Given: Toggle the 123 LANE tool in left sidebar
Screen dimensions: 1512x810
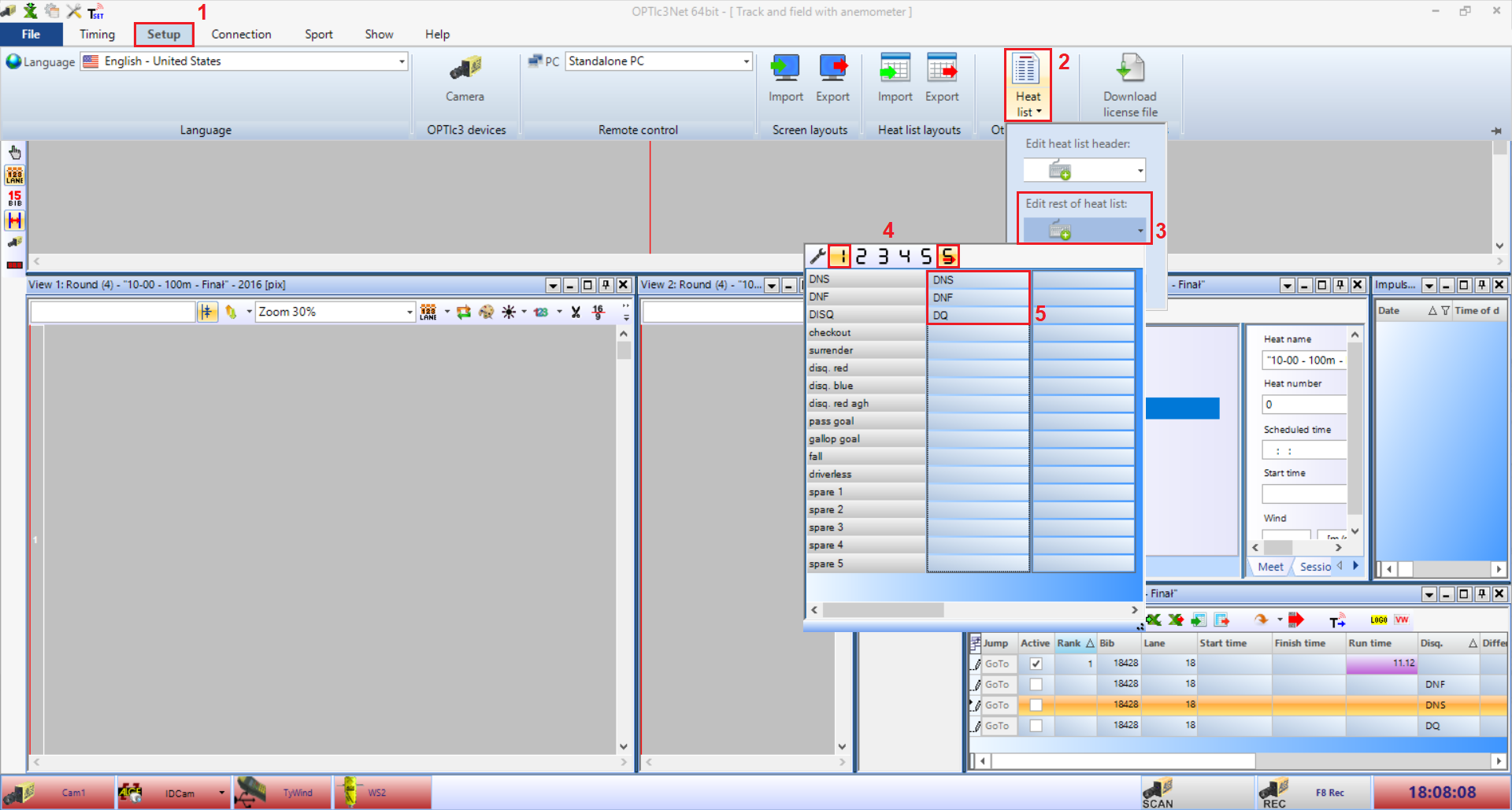Looking at the screenshot, I should pos(15,175).
